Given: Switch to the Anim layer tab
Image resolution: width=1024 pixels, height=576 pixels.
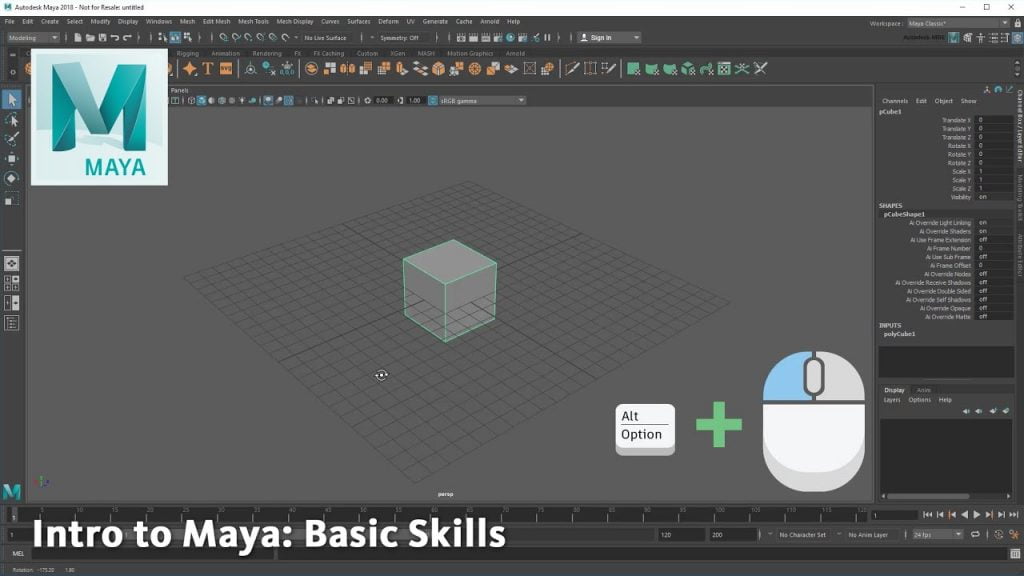Looking at the screenshot, I should pyautogui.click(x=923, y=390).
